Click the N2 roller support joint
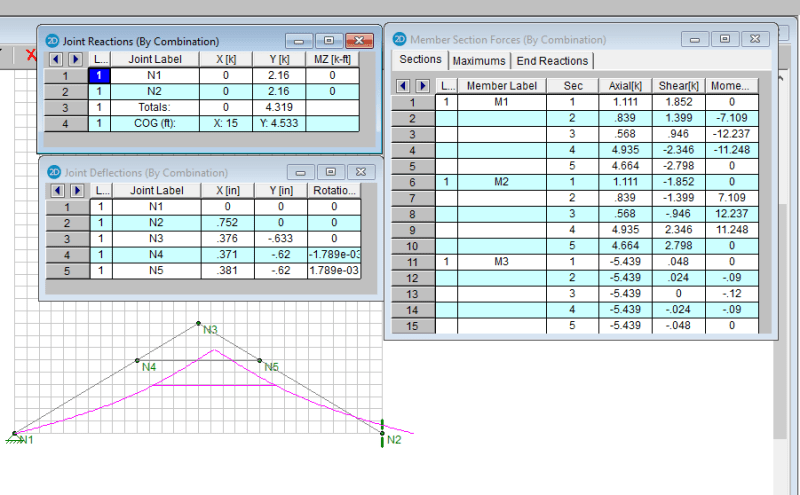 point(382,433)
